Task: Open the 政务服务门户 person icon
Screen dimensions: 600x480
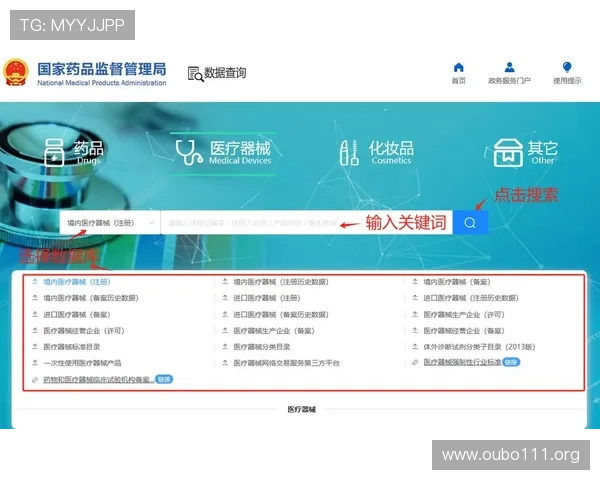Action: (x=509, y=67)
